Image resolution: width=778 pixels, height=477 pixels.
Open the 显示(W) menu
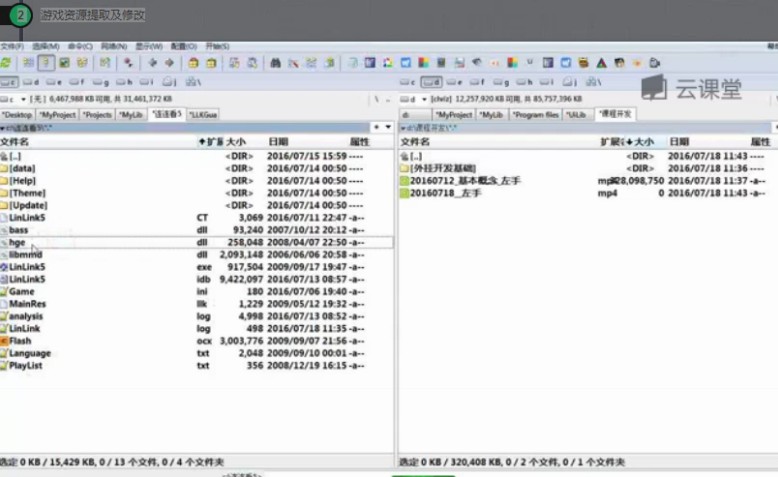[x=149, y=46]
